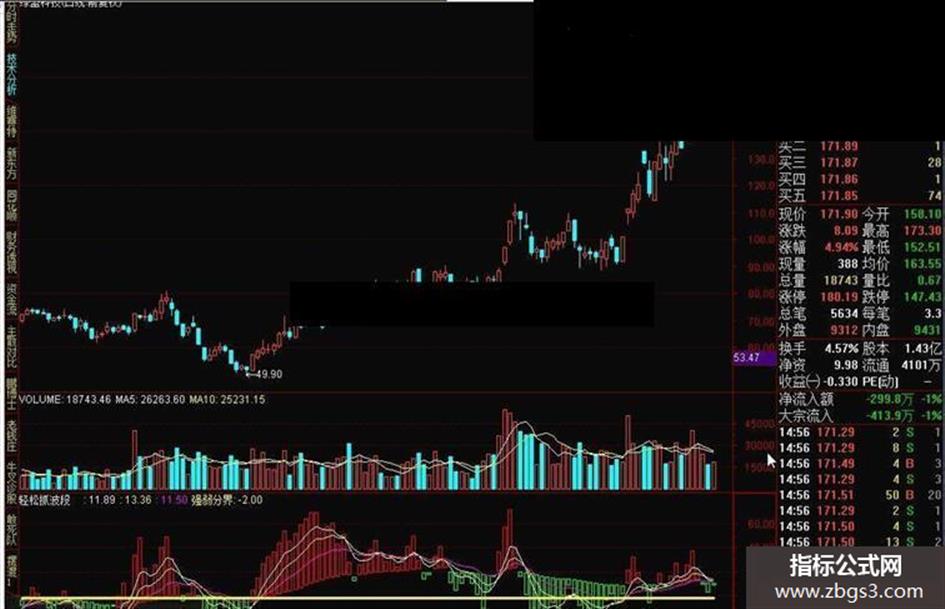
Task: Click the 均价 163.55 value
Action: pos(922,264)
